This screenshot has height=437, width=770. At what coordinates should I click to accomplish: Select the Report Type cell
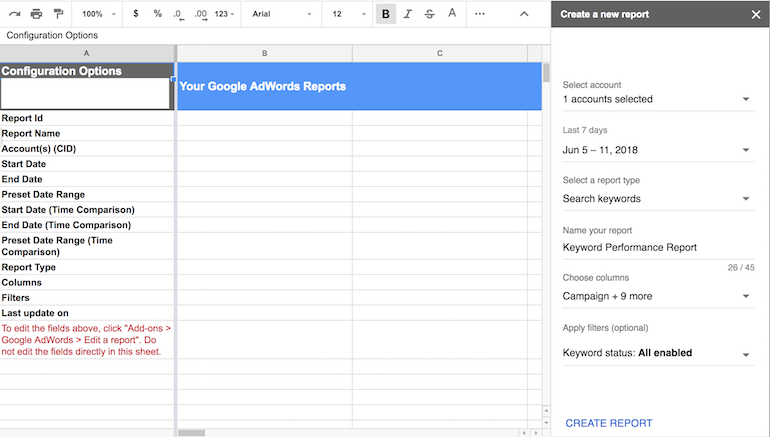coord(87,267)
